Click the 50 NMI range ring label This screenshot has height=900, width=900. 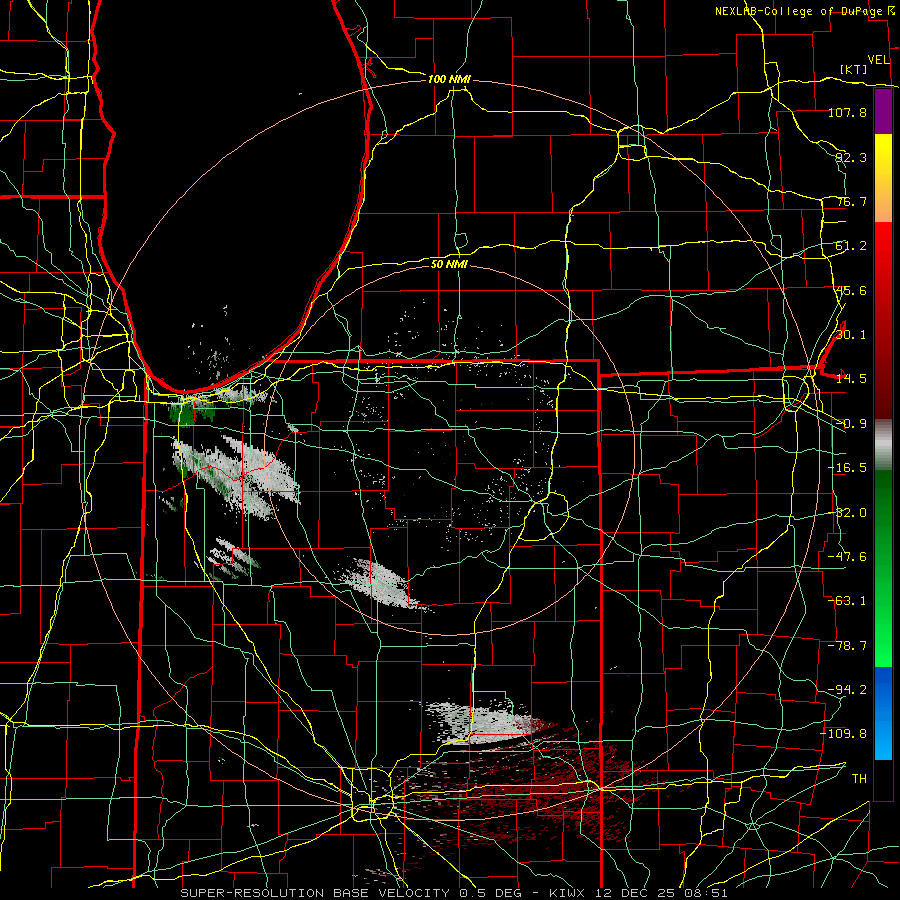[449, 264]
